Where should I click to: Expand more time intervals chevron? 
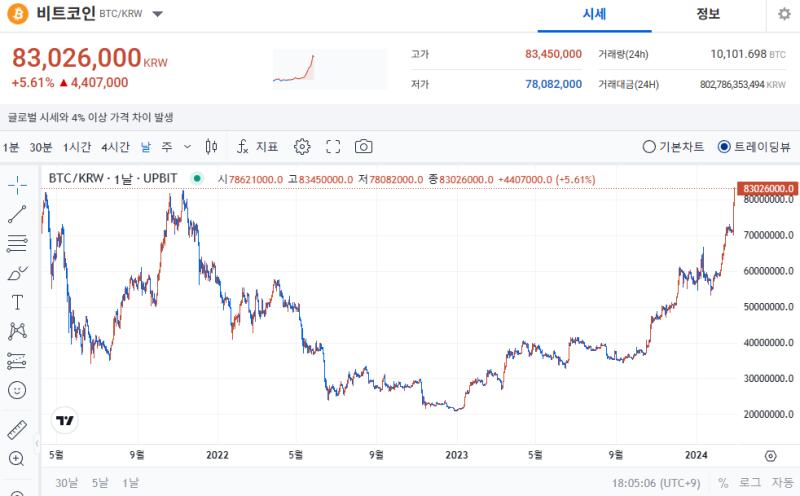click(x=187, y=147)
